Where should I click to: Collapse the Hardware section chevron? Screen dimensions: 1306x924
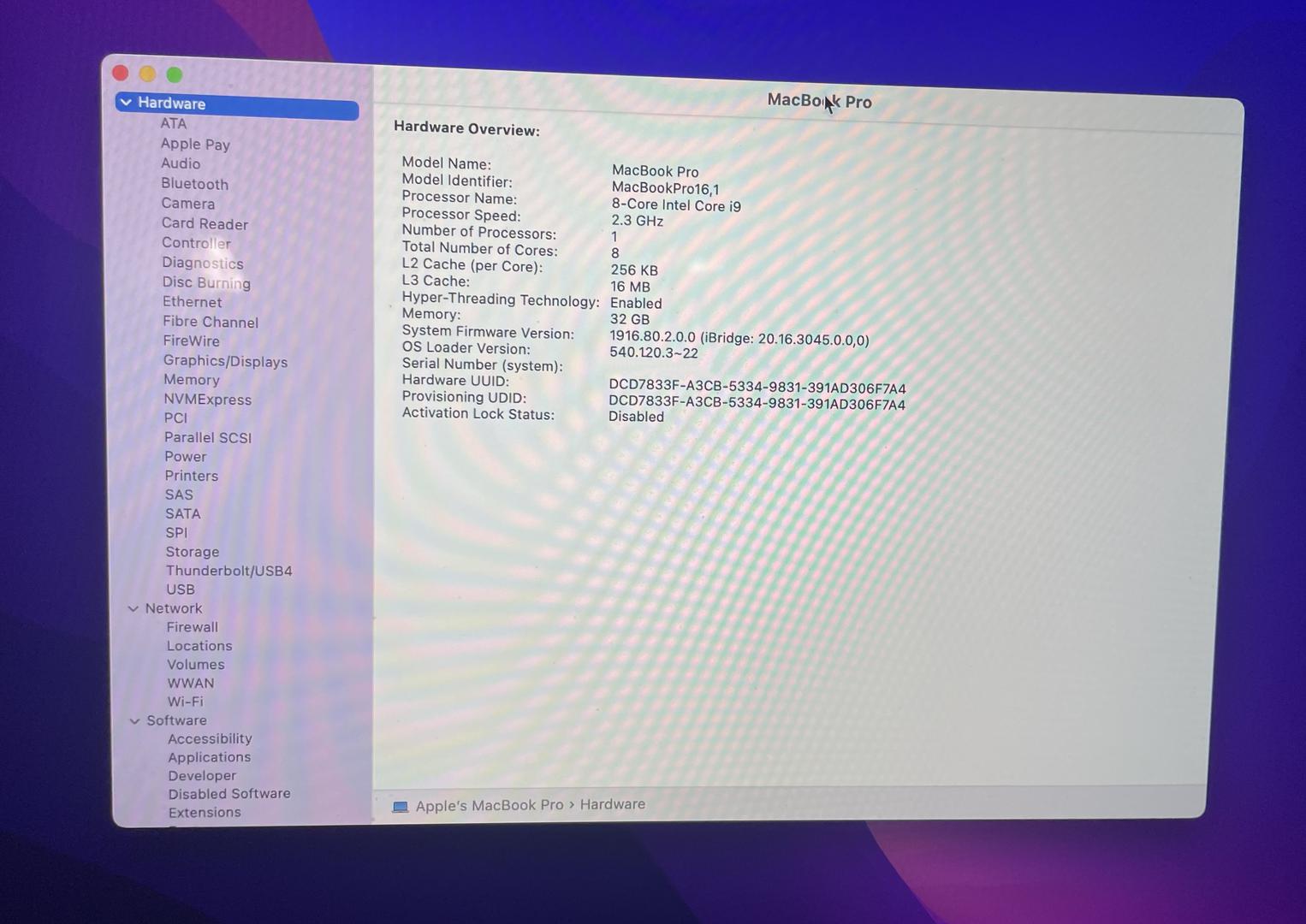click(x=126, y=102)
